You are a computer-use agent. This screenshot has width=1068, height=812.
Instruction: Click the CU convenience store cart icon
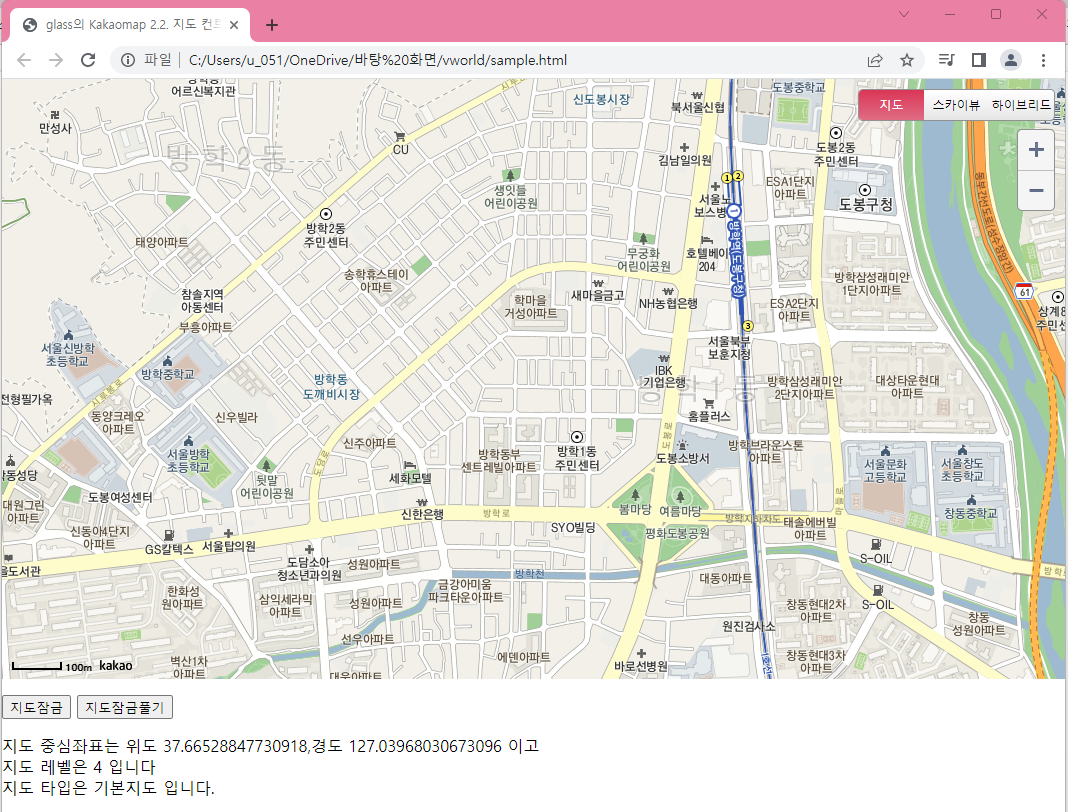tap(400, 136)
